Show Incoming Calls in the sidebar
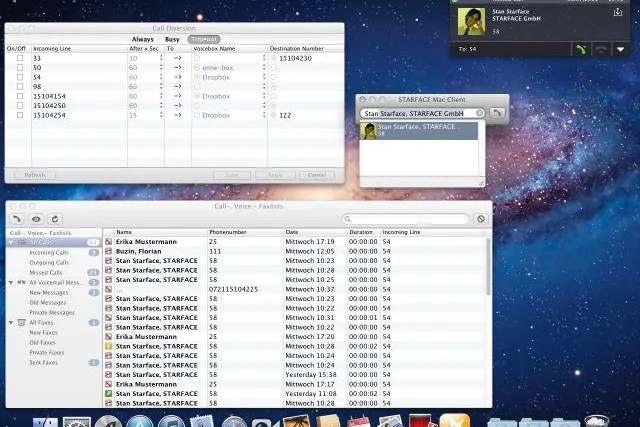The image size is (640, 427). (x=49, y=253)
